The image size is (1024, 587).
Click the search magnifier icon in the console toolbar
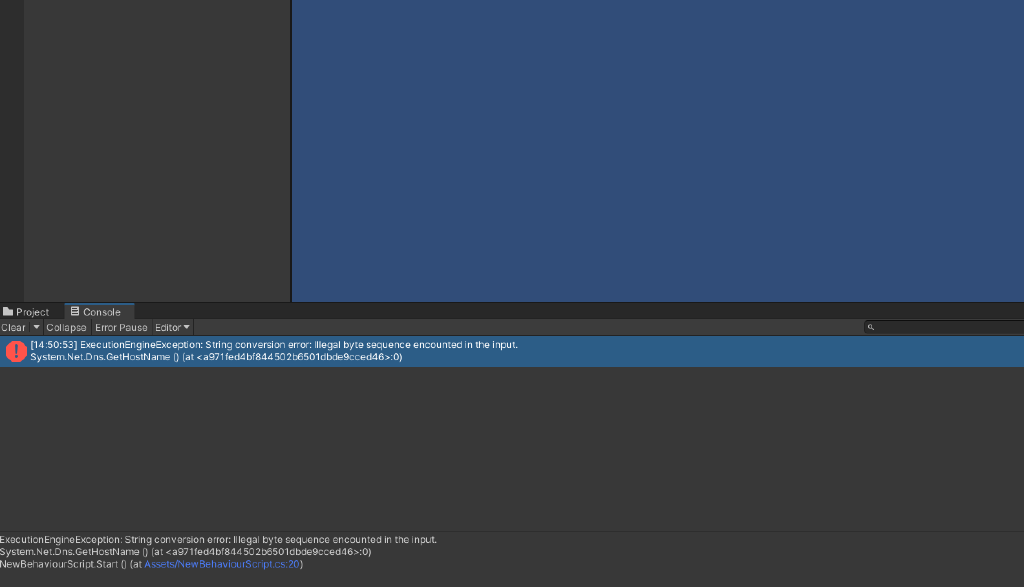[x=871, y=326]
